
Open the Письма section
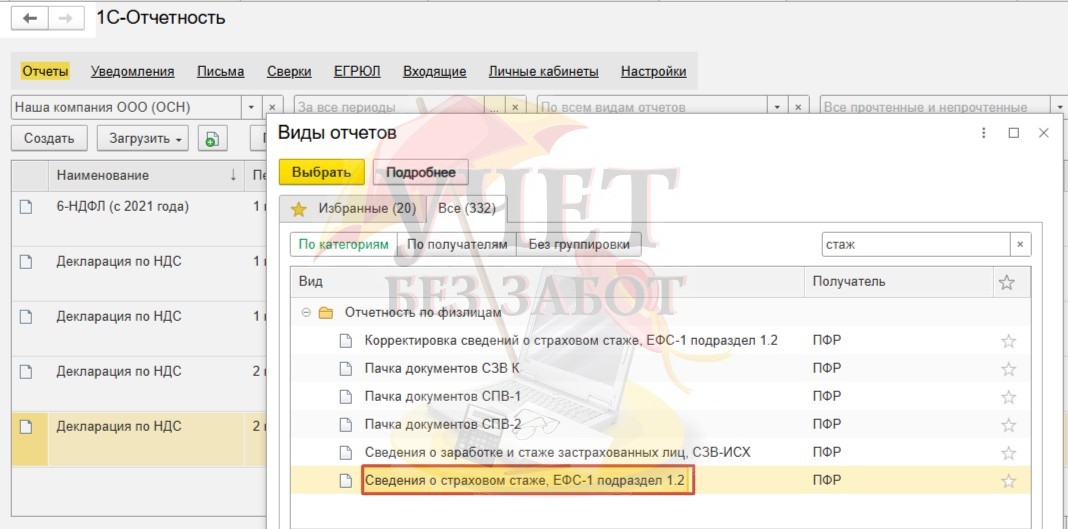click(x=221, y=71)
